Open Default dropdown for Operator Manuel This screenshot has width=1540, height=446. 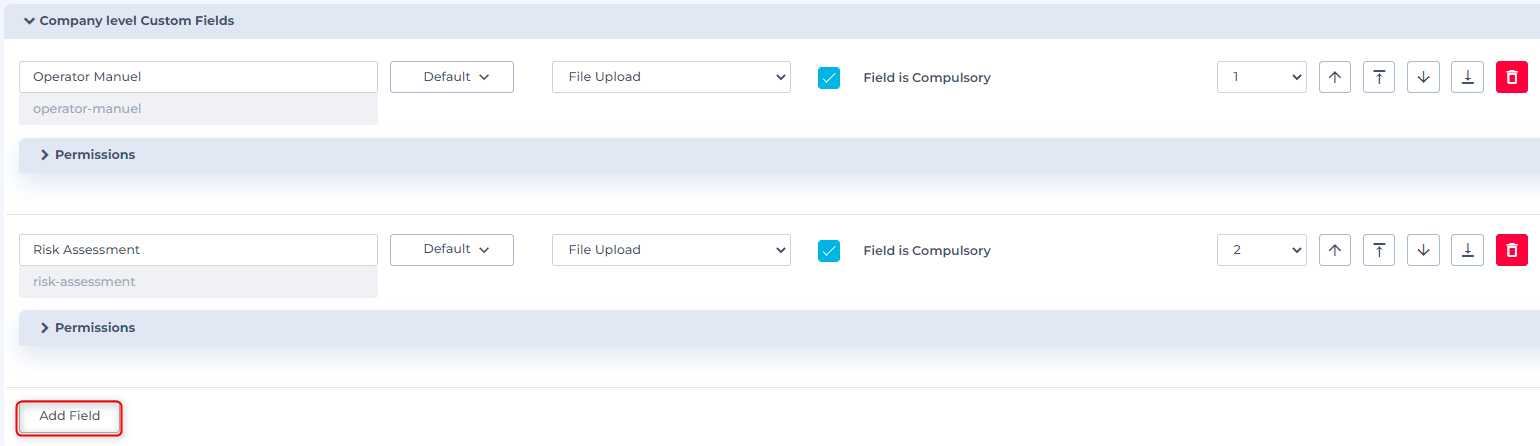[452, 77]
